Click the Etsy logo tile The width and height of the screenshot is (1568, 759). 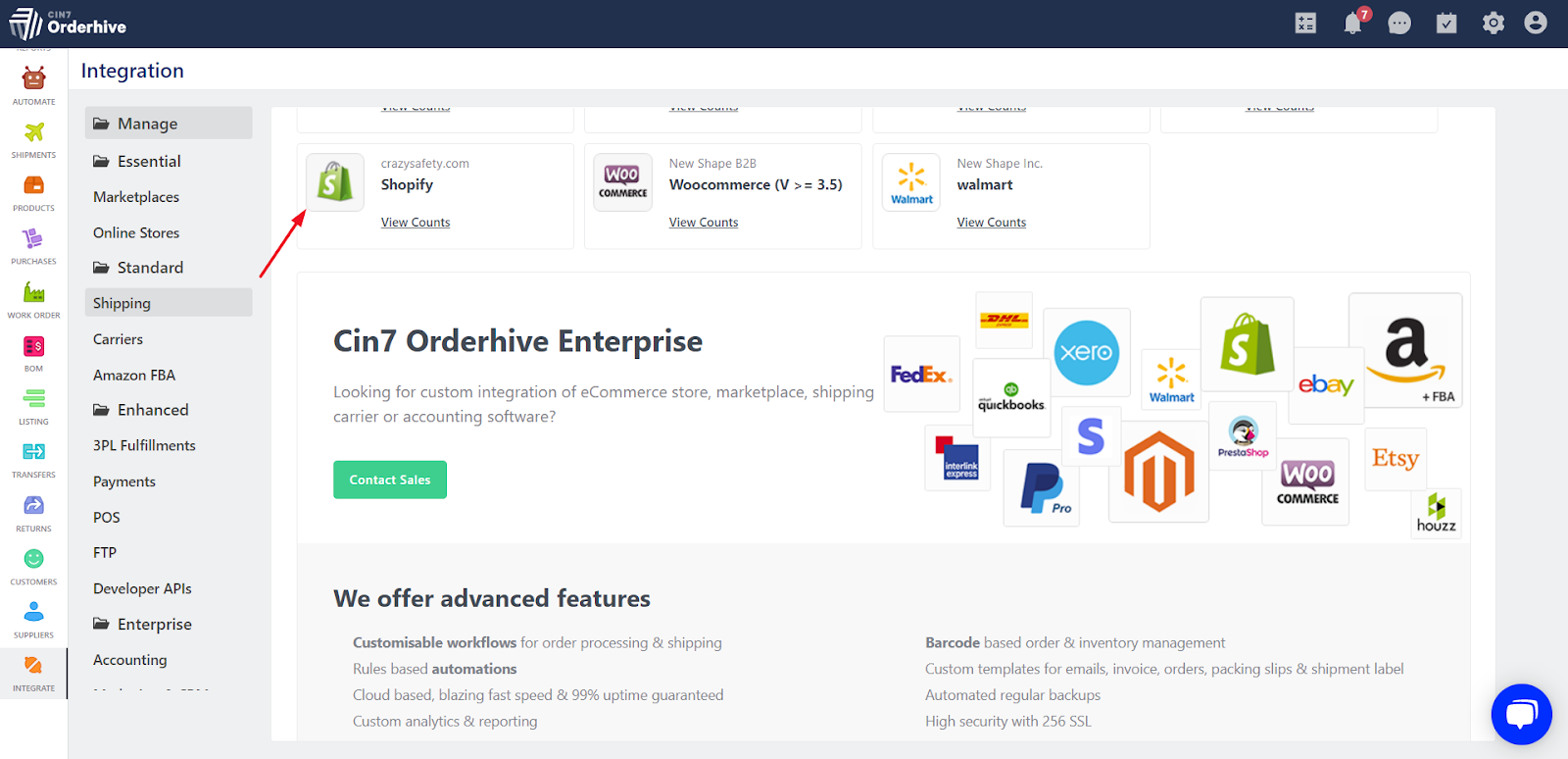click(1395, 459)
